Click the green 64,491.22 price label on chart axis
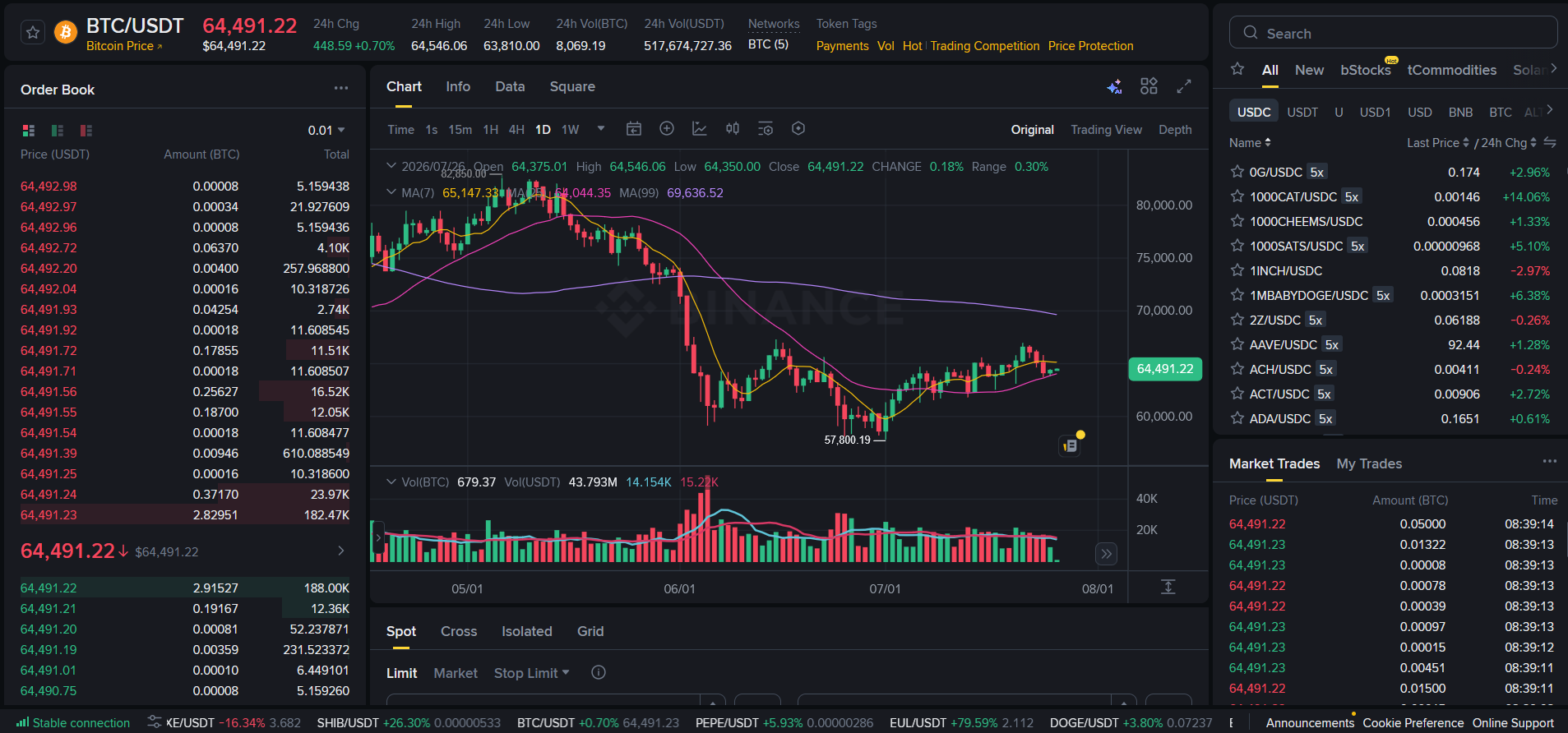1568x733 pixels. [x=1165, y=369]
